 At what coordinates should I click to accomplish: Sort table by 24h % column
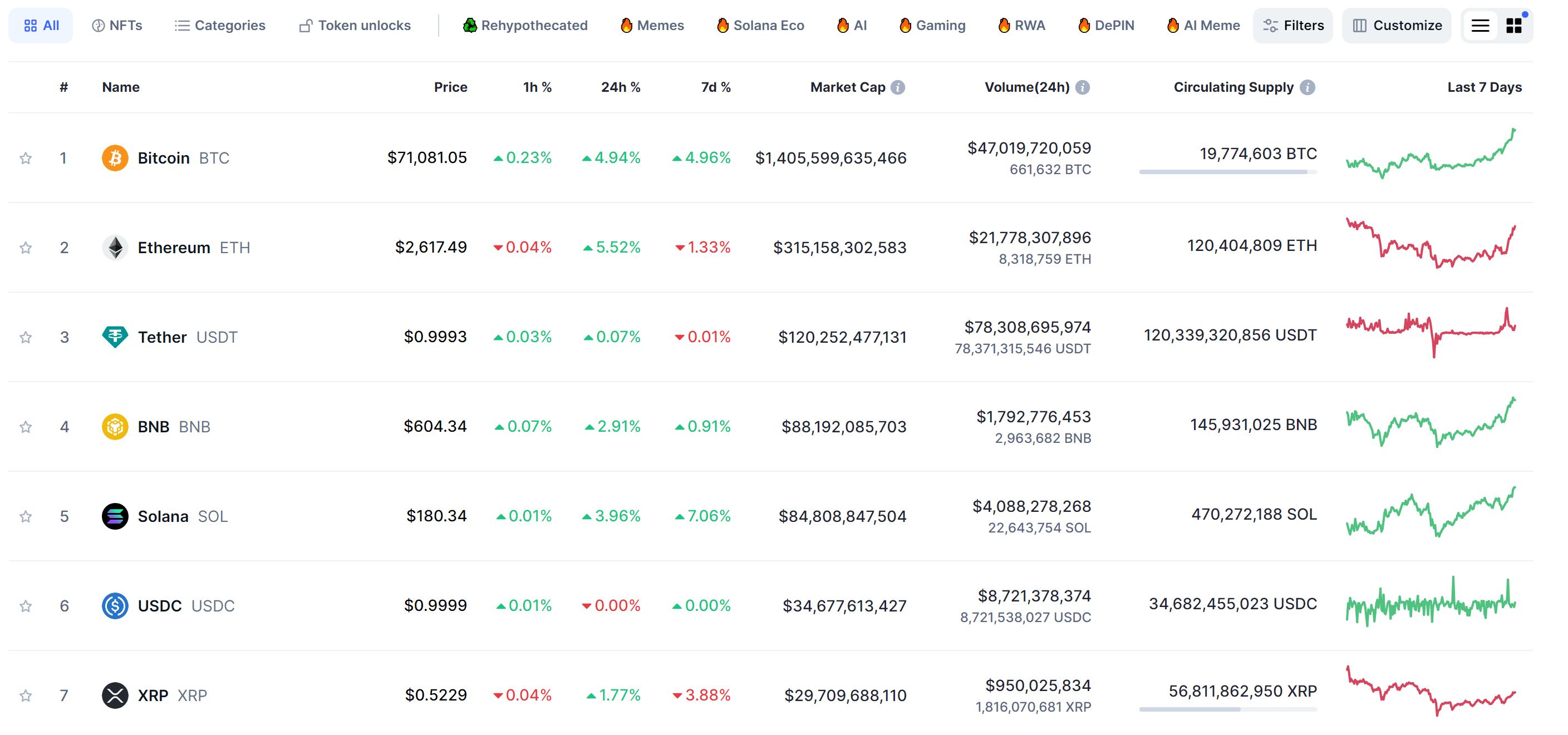pos(620,87)
